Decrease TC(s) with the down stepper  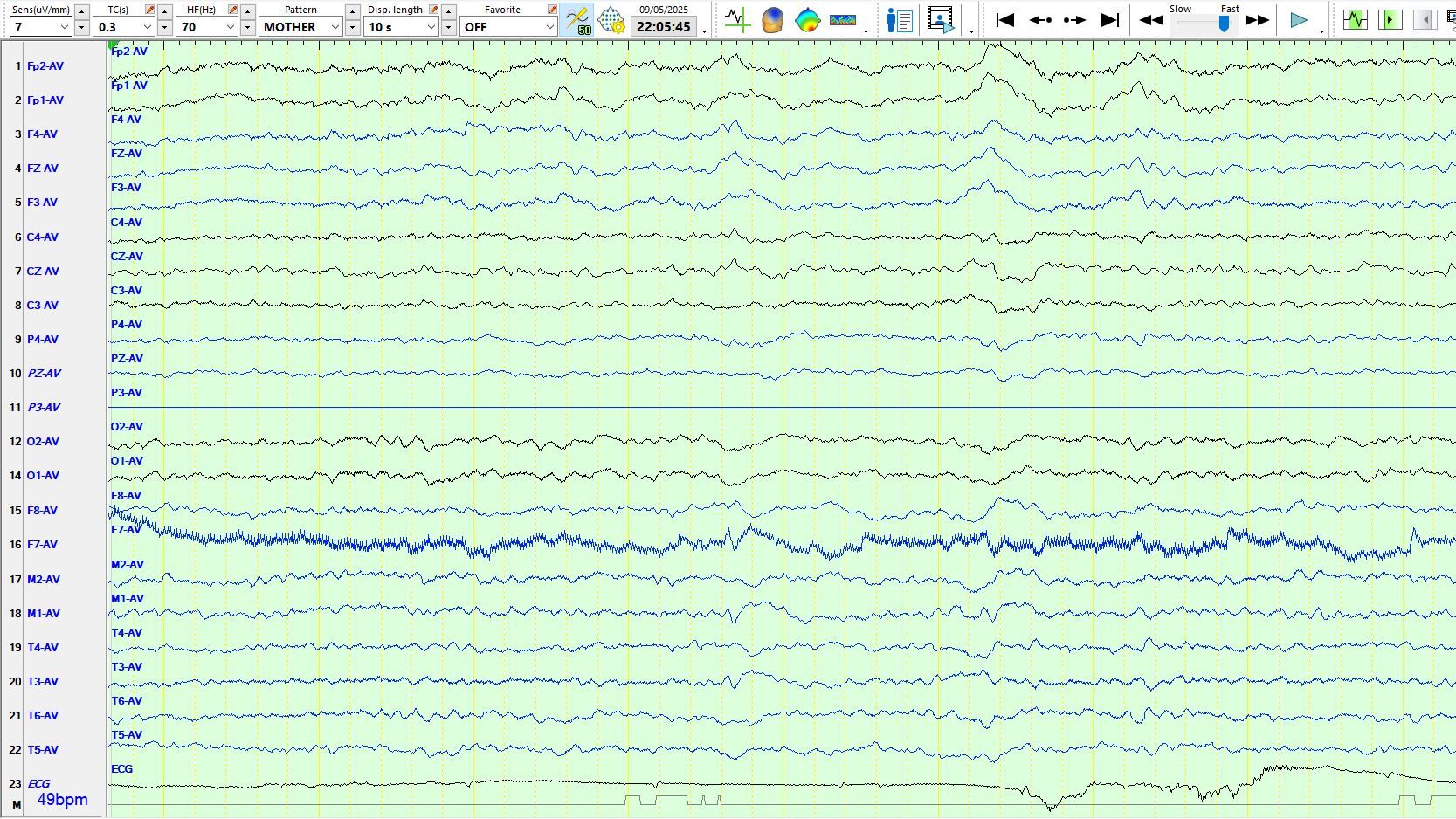(164, 27)
